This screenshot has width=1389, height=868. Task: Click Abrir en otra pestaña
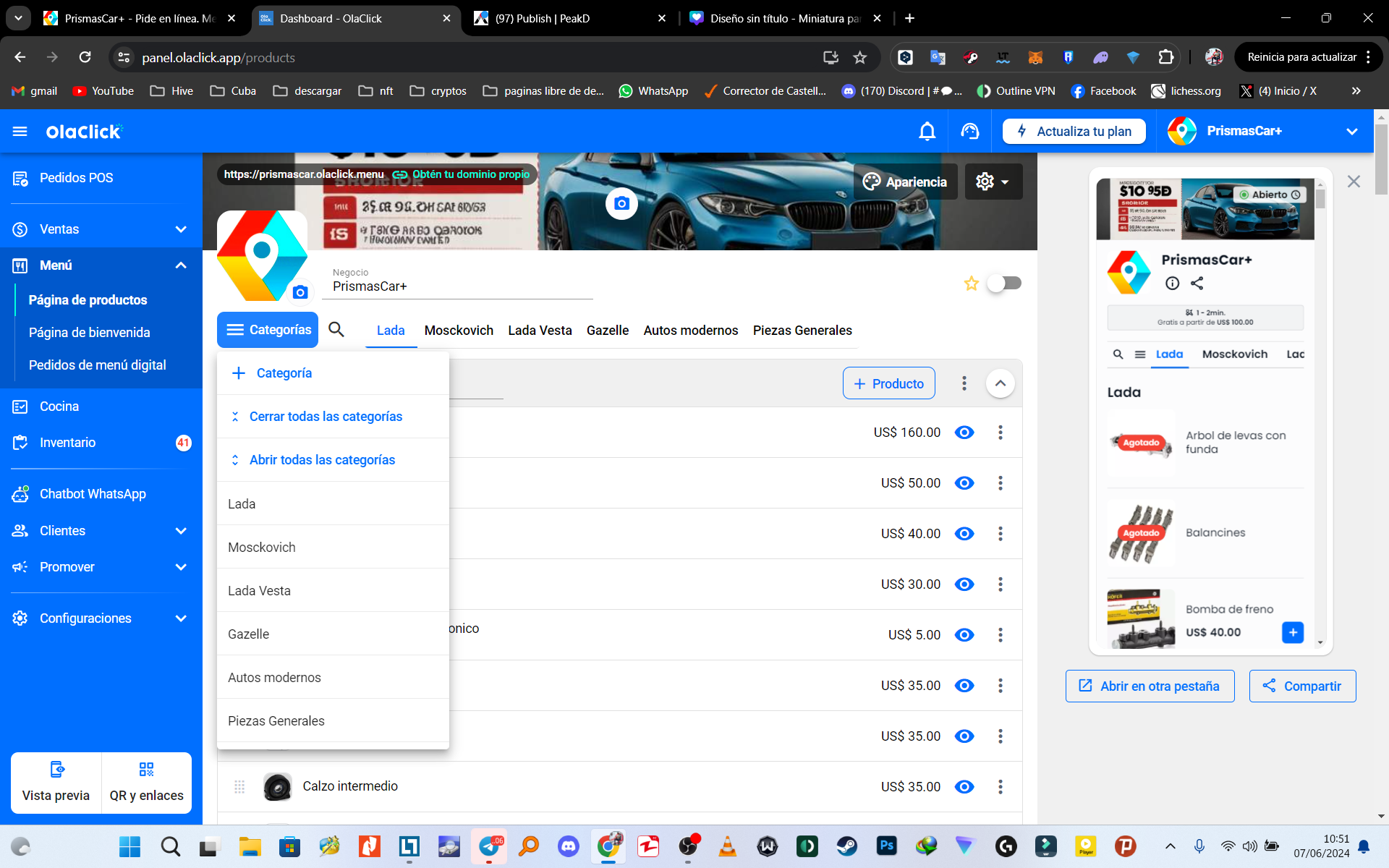1150,686
